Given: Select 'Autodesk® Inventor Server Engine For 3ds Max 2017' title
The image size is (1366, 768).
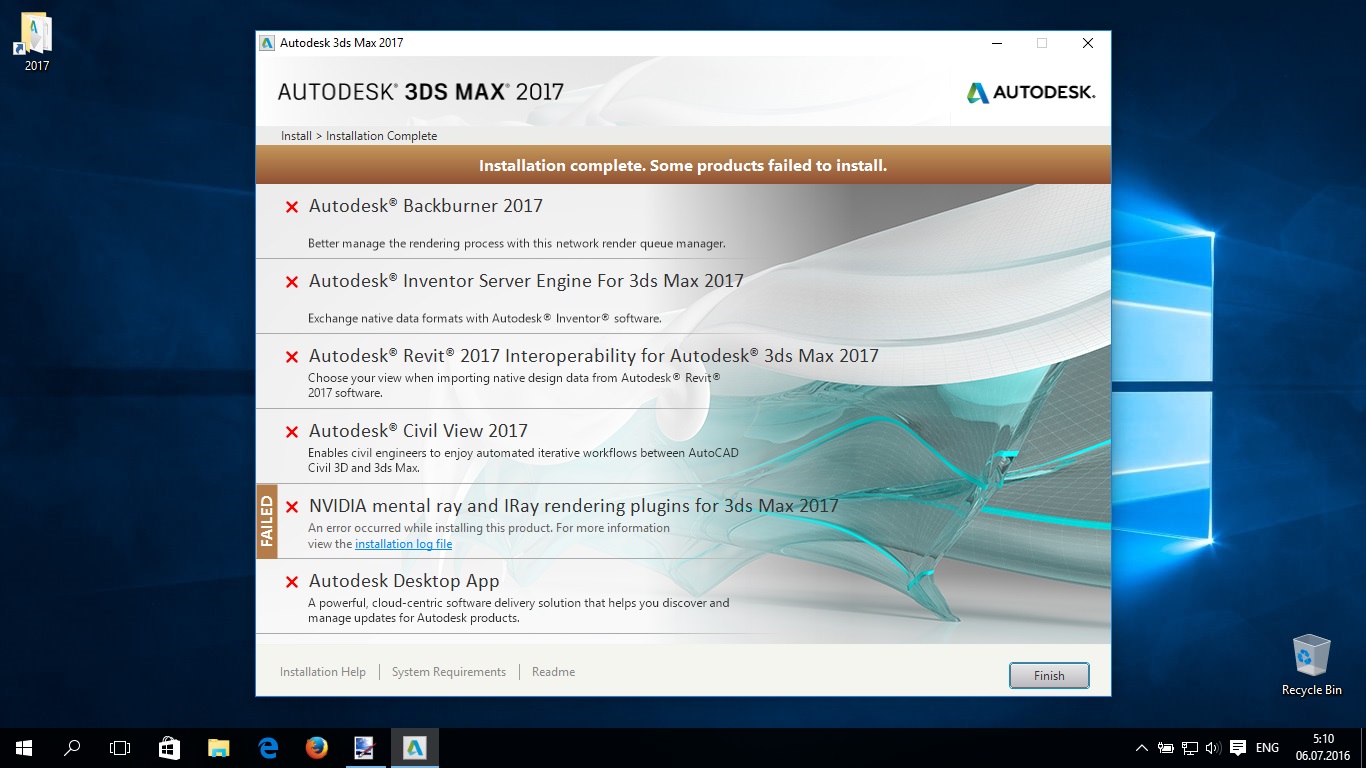Looking at the screenshot, I should point(526,281).
